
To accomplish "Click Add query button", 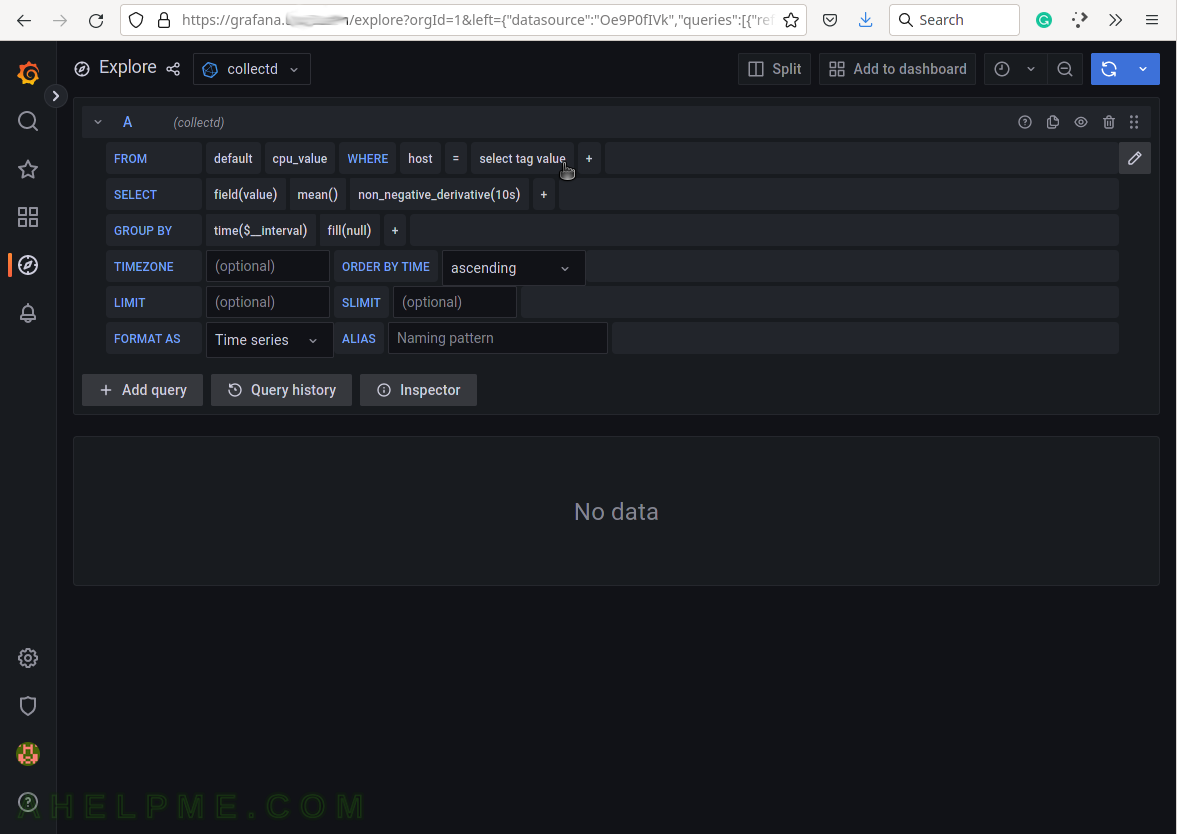I will pyautogui.click(x=143, y=390).
